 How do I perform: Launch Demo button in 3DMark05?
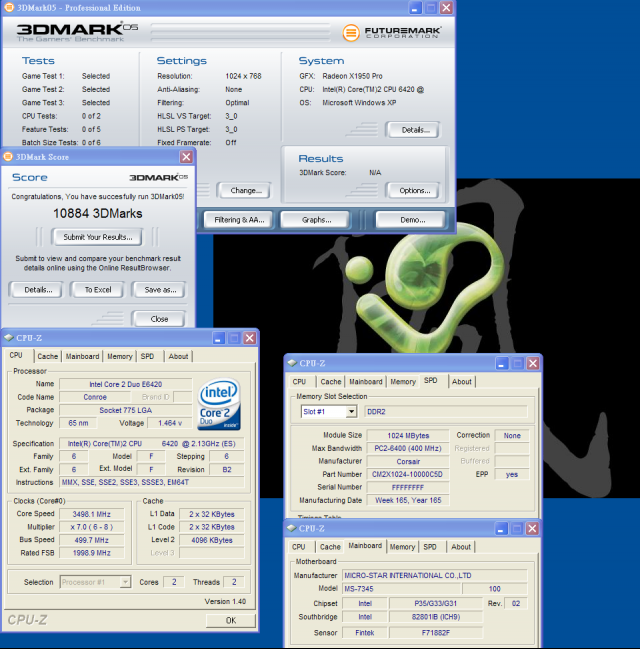[412, 220]
